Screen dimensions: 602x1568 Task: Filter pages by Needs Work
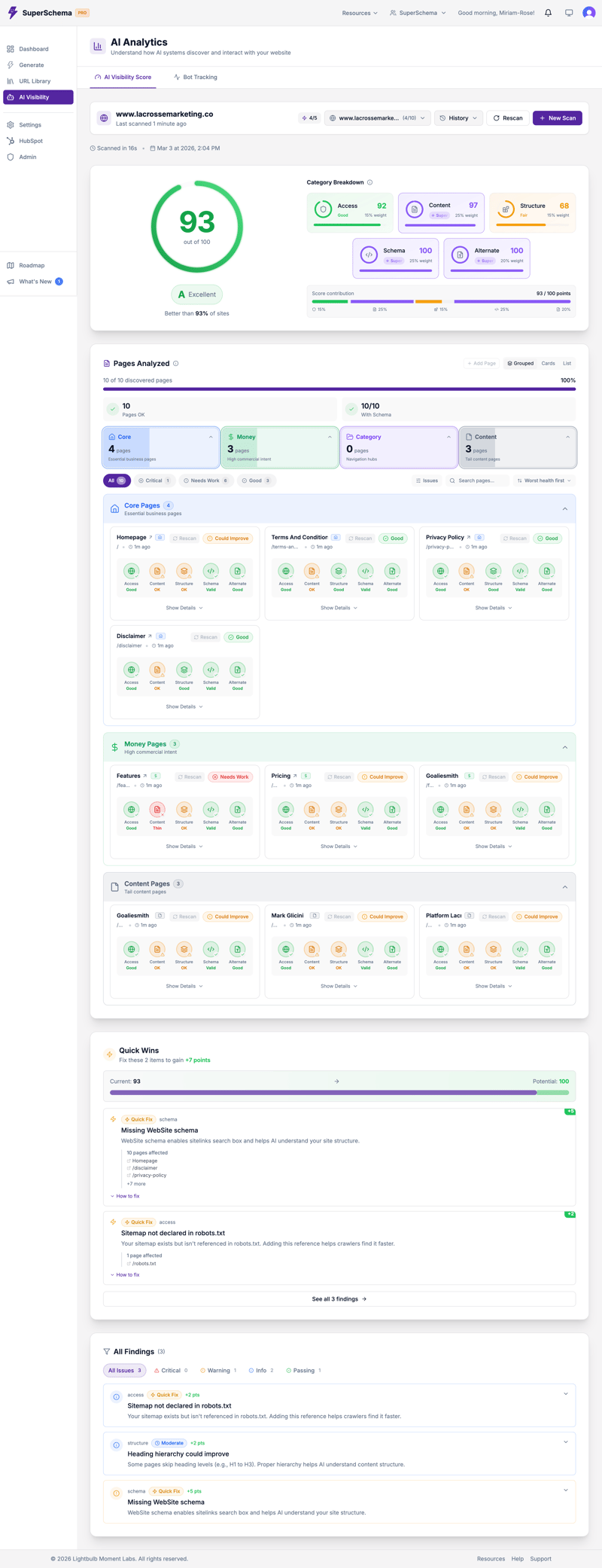(x=205, y=480)
